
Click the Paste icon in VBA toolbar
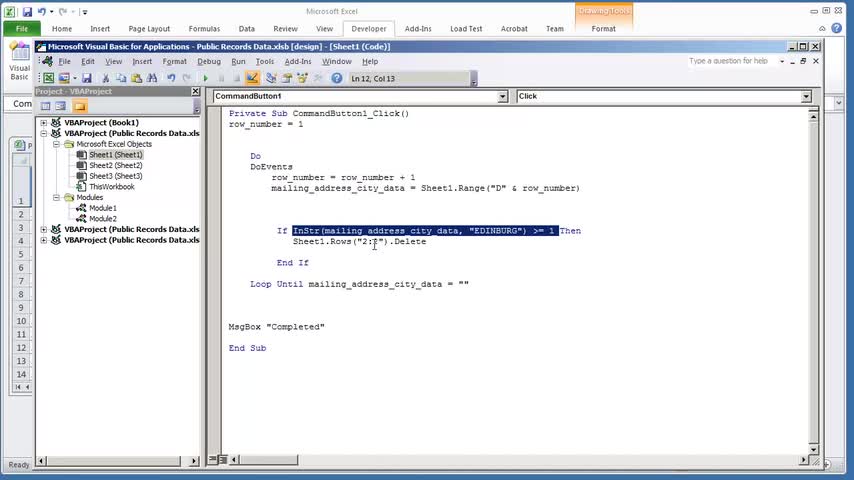click(x=136, y=78)
